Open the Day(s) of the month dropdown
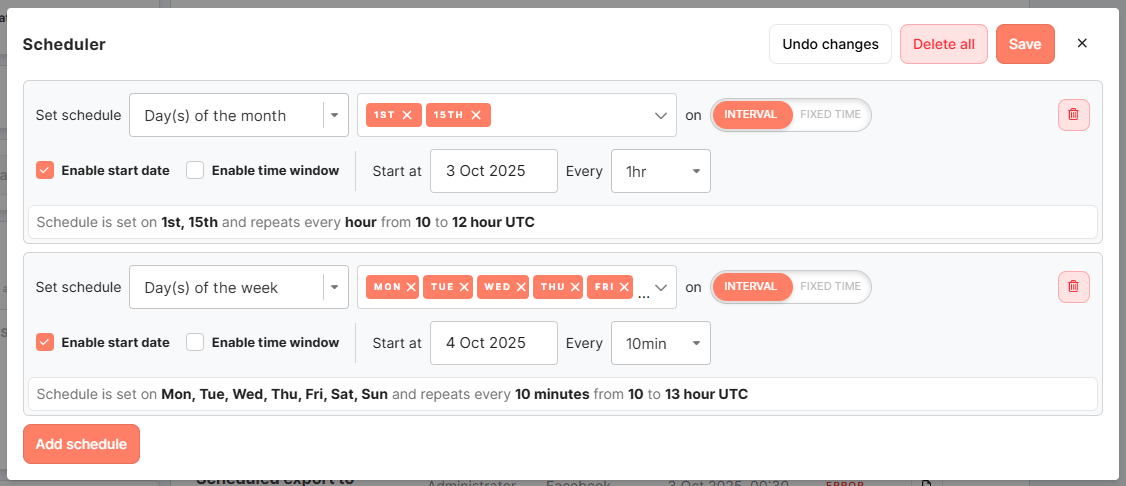Image resolution: width=1126 pixels, height=486 pixels. click(238, 115)
